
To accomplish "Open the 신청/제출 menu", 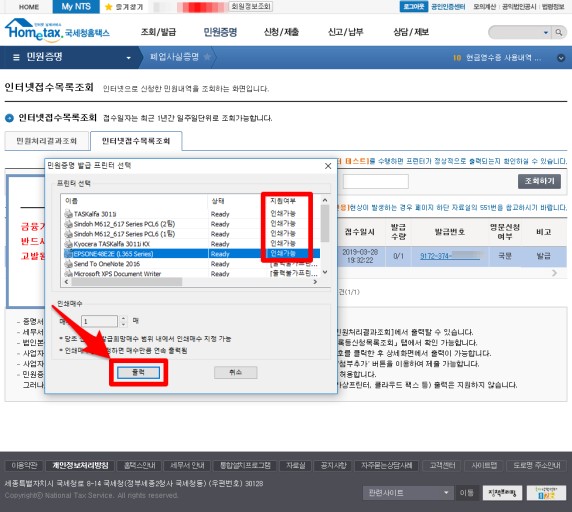I will point(281,32).
